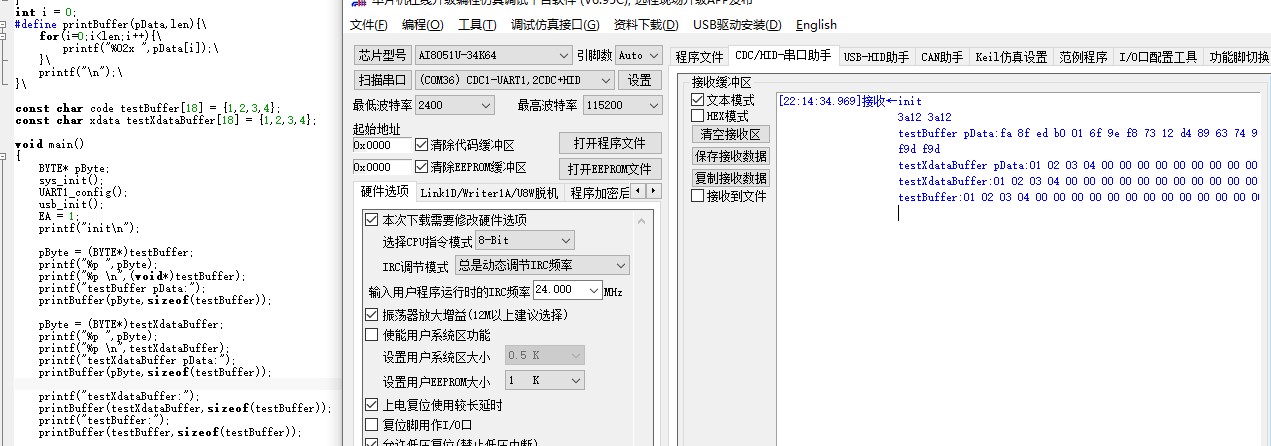This screenshot has height=446, width=1271.
Task: Open IRC frequency 24.000 dropdown
Action: click(592, 290)
